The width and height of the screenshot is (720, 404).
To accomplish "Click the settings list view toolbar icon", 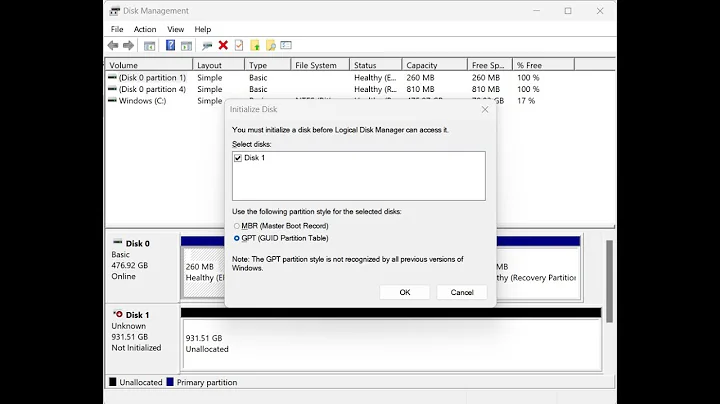I will (286, 45).
